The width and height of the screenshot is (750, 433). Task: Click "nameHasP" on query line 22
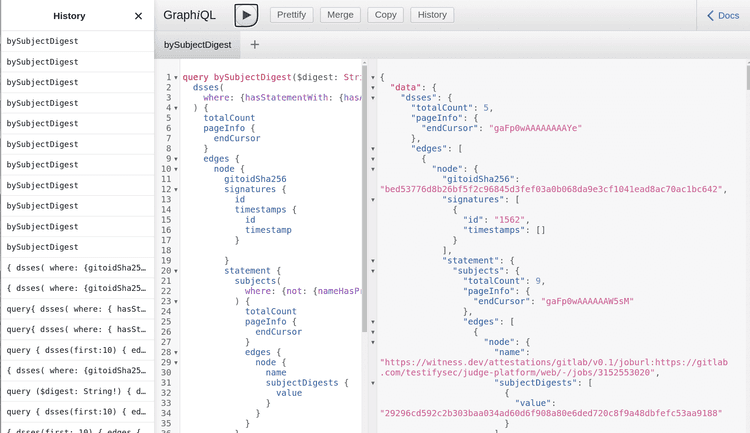(x=340, y=291)
